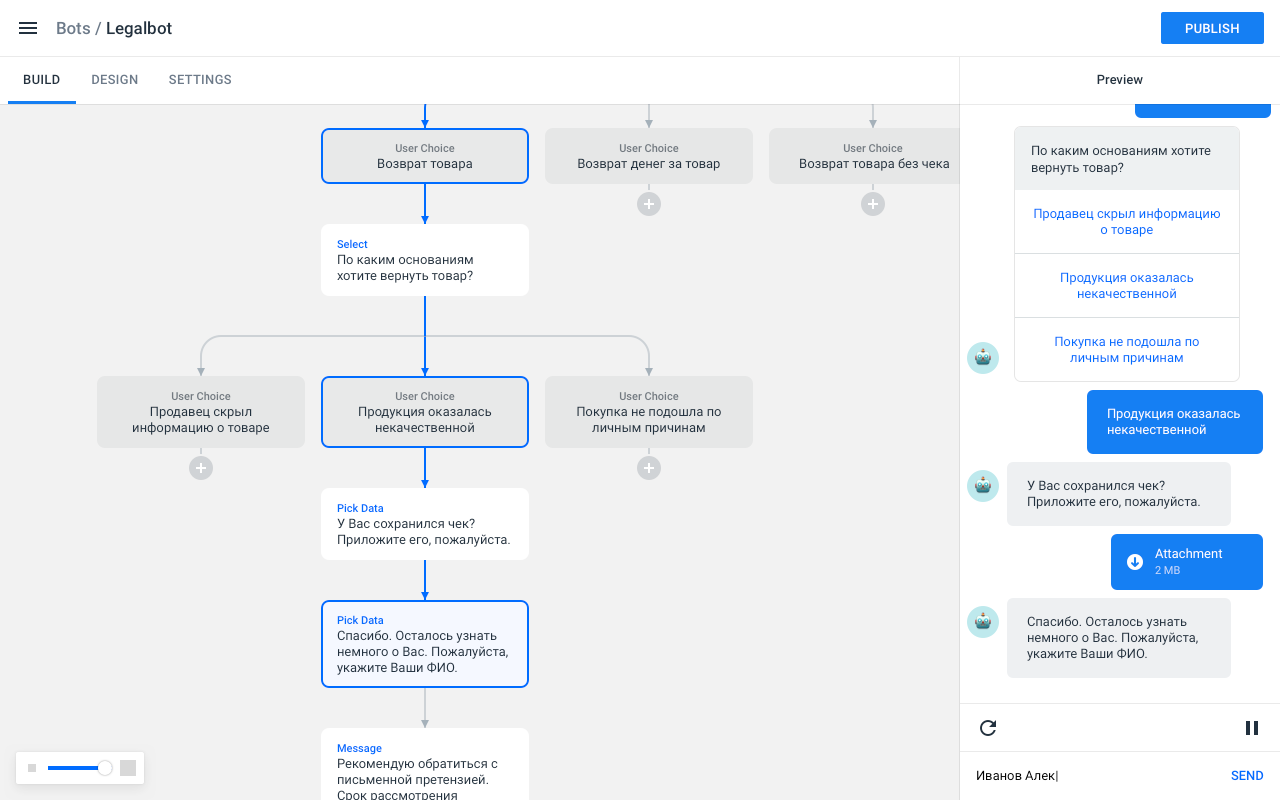1280x800 pixels.
Task: Select the Build tab
Action: coord(42,80)
